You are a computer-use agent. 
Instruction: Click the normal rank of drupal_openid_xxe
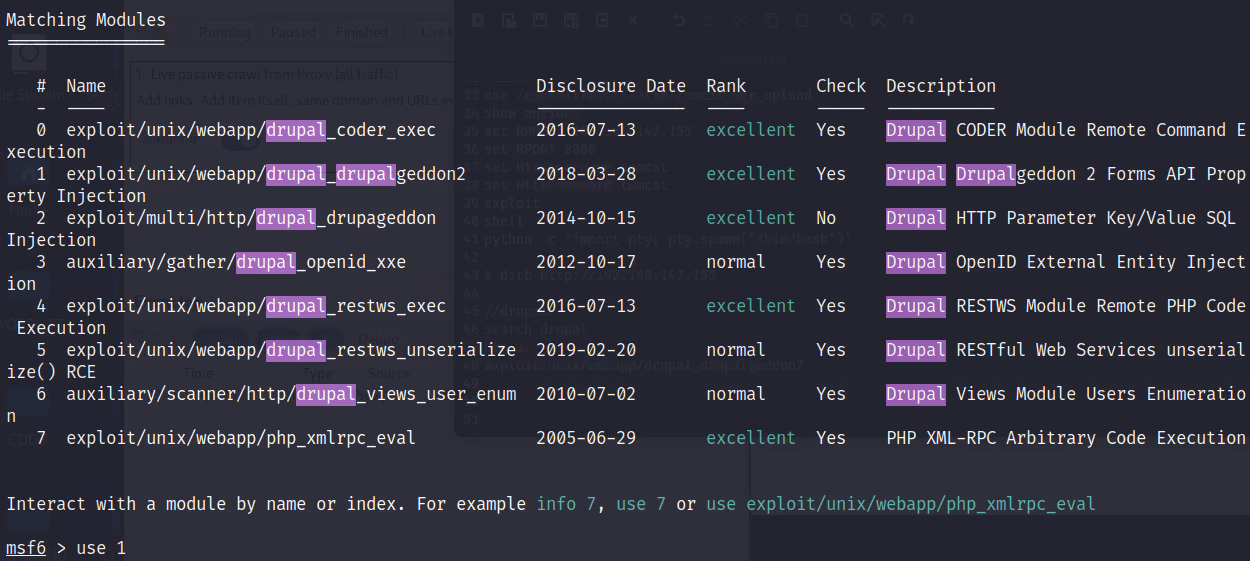736,262
